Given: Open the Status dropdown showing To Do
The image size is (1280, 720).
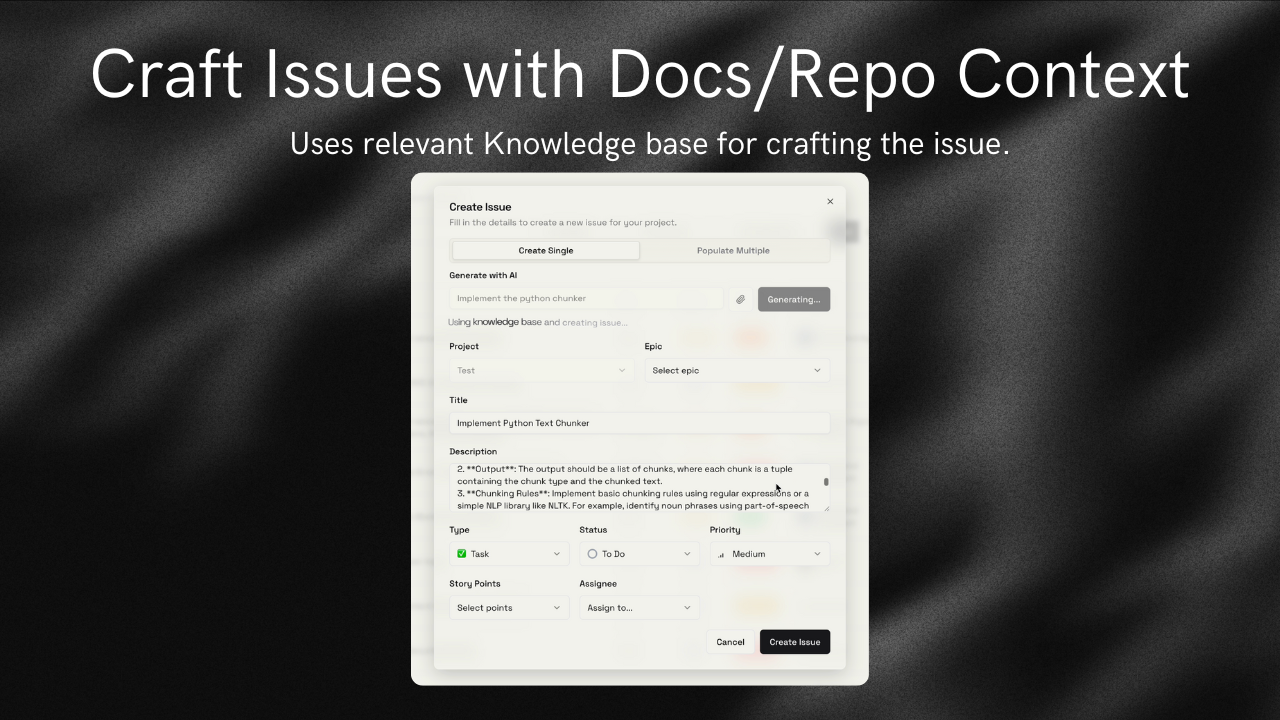Looking at the screenshot, I should 639,554.
